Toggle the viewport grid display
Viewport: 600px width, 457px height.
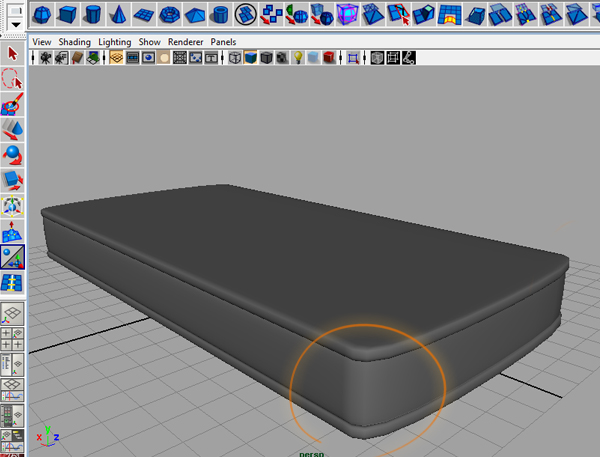click(x=116, y=58)
